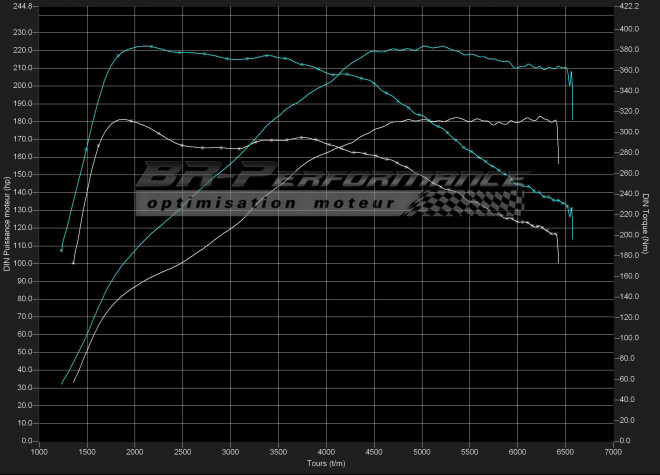Select the 400.0 label on right torque axis
Image resolution: width=660 pixels, height=475 pixels.
click(627, 29)
